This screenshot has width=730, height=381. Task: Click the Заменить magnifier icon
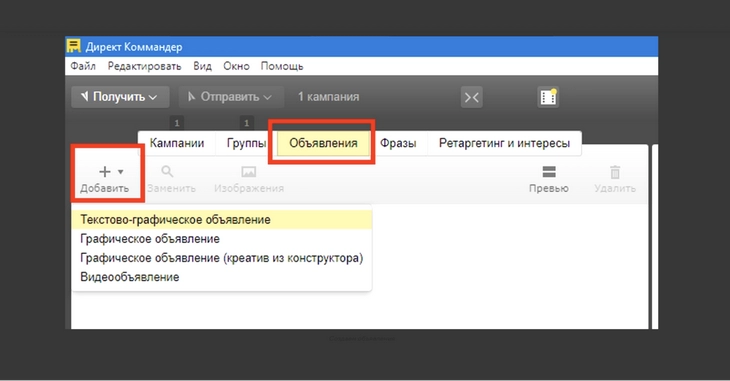[167, 172]
